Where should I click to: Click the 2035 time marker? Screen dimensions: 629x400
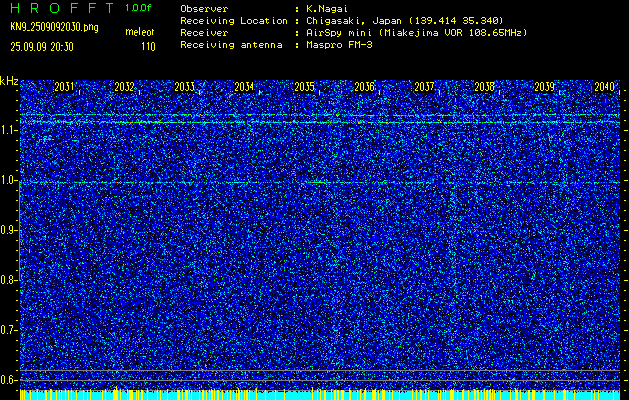coord(304,87)
